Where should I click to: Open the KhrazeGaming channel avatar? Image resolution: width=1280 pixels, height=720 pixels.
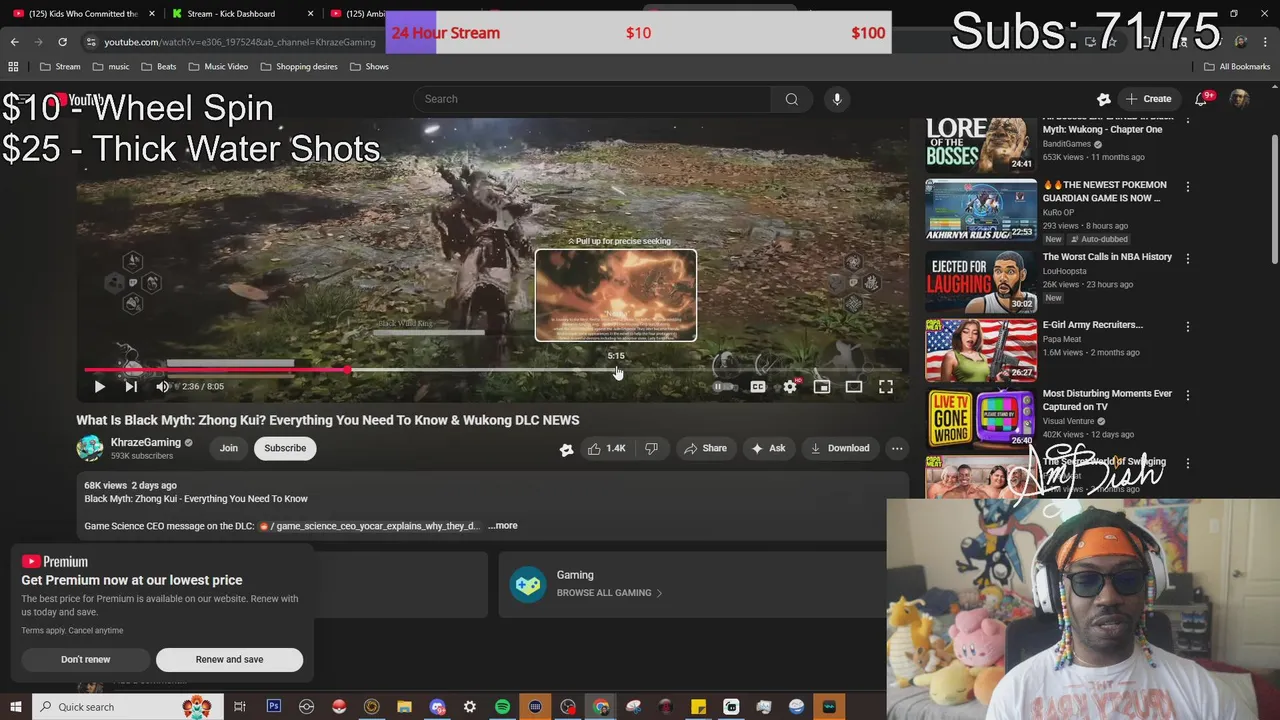90,448
